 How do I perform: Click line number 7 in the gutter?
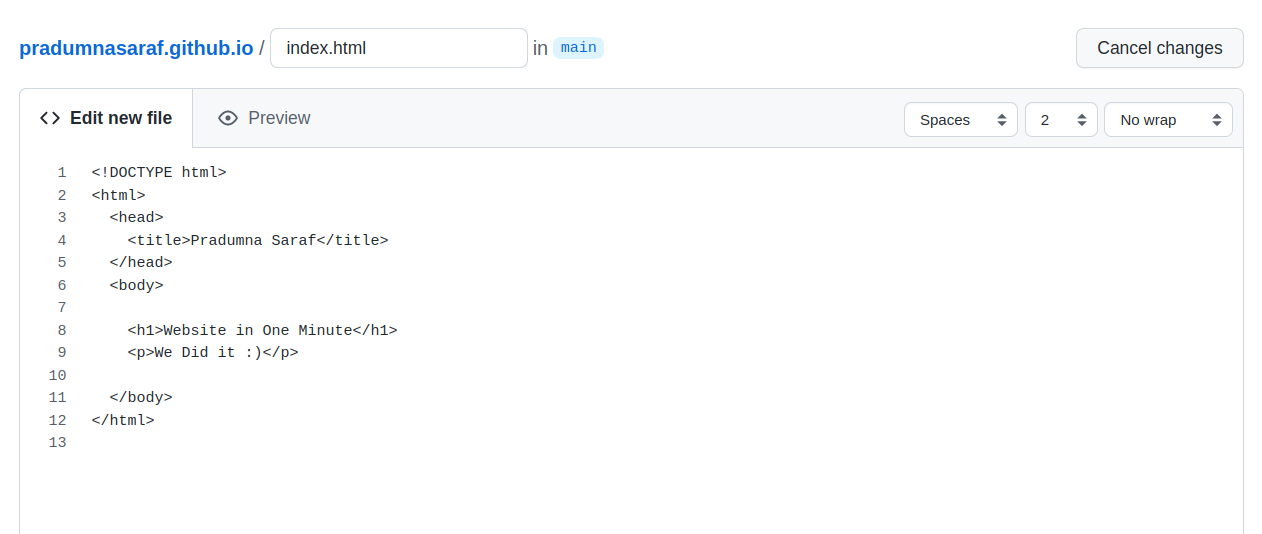[62, 308]
